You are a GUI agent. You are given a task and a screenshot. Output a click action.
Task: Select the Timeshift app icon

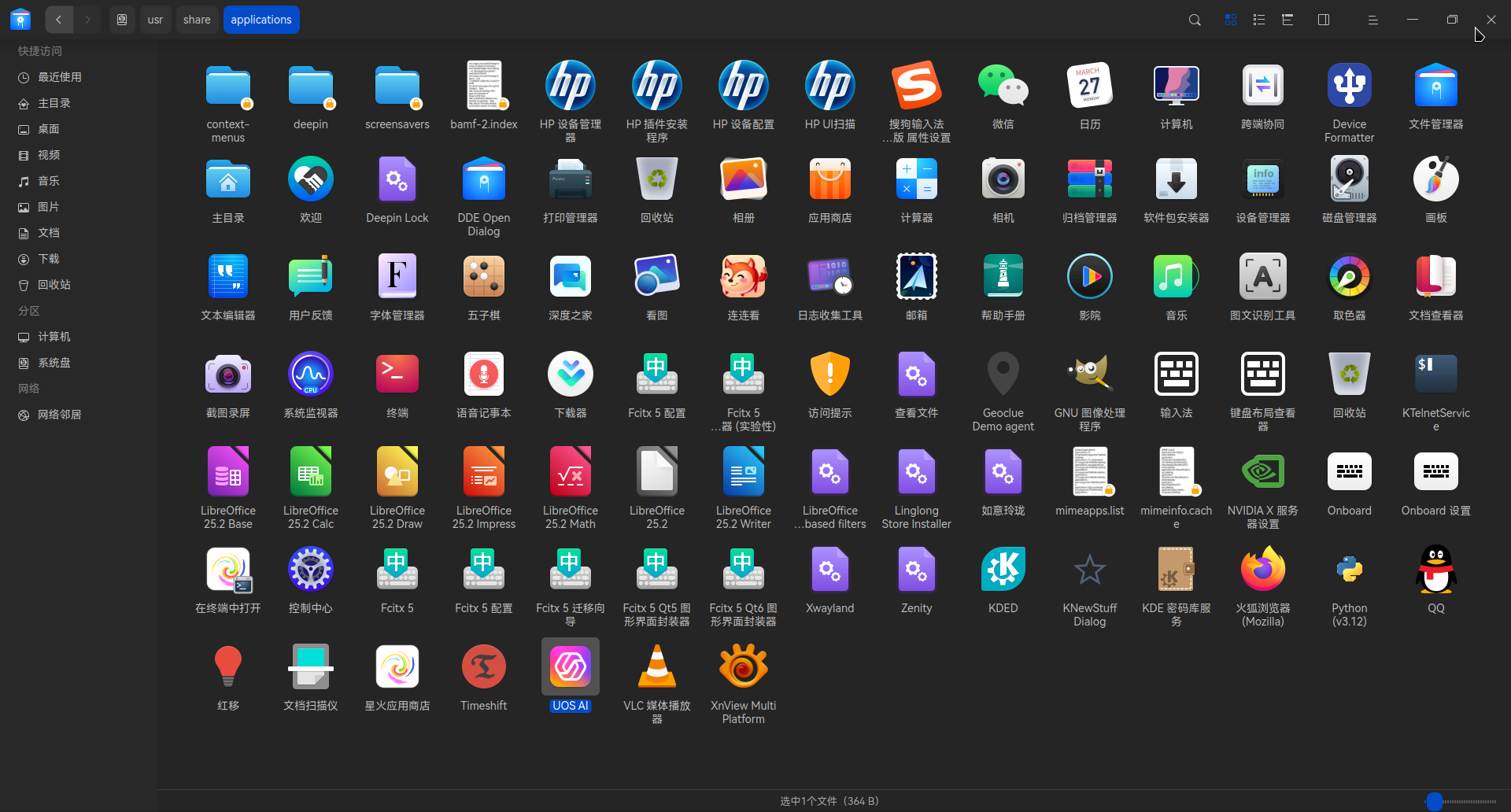pyautogui.click(x=483, y=666)
